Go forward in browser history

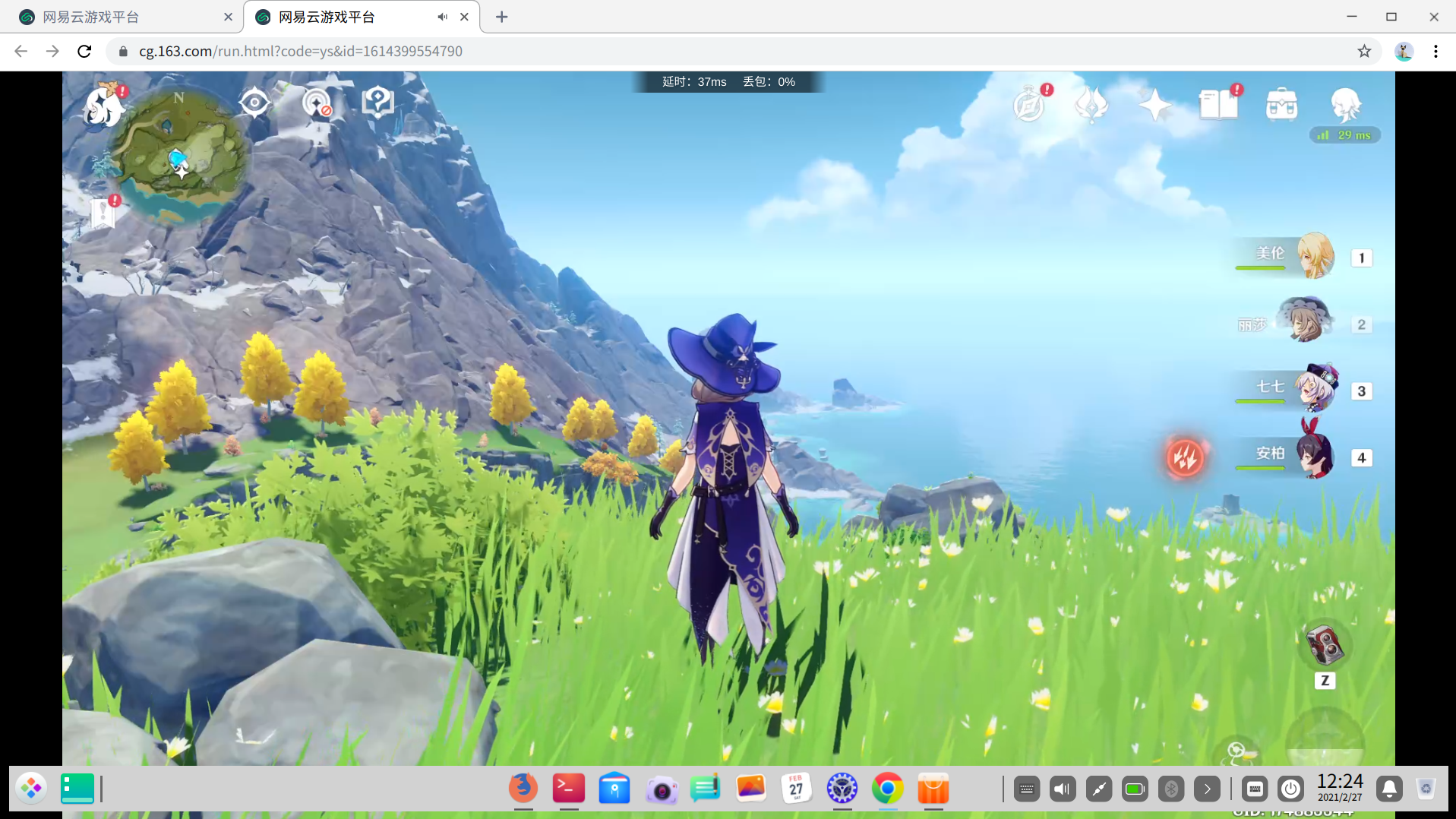(52, 51)
